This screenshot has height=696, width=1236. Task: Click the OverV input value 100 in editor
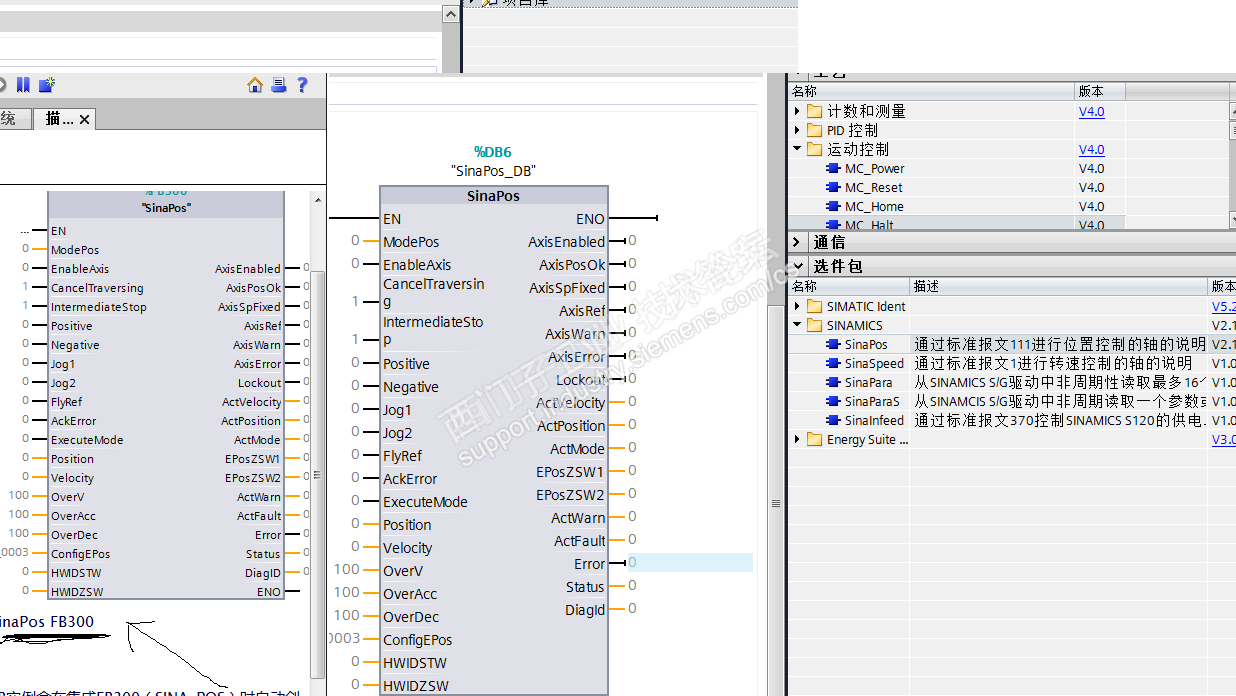coord(346,570)
